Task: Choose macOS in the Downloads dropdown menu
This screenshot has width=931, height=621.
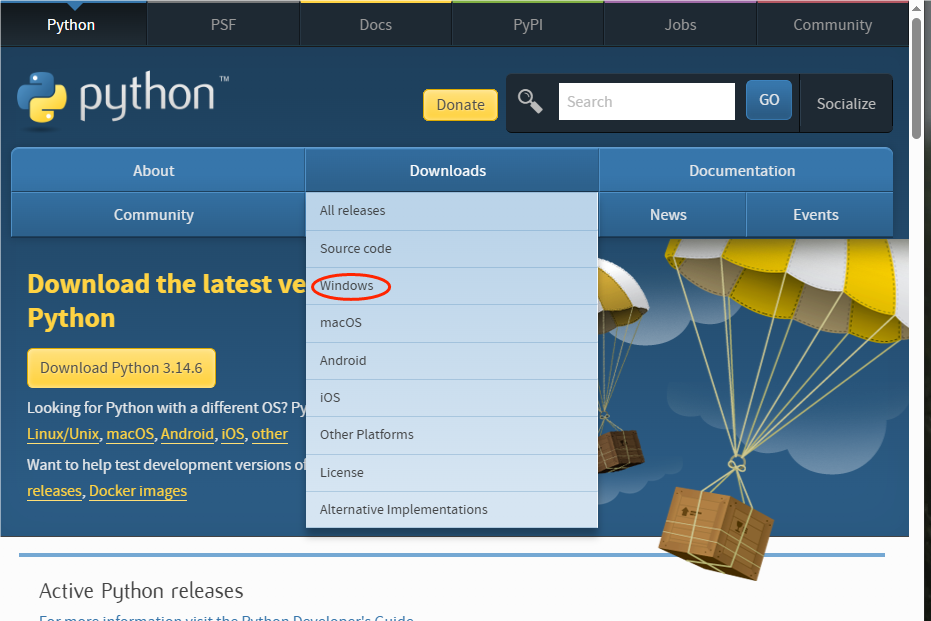Action: pyautogui.click(x=452, y=324)
